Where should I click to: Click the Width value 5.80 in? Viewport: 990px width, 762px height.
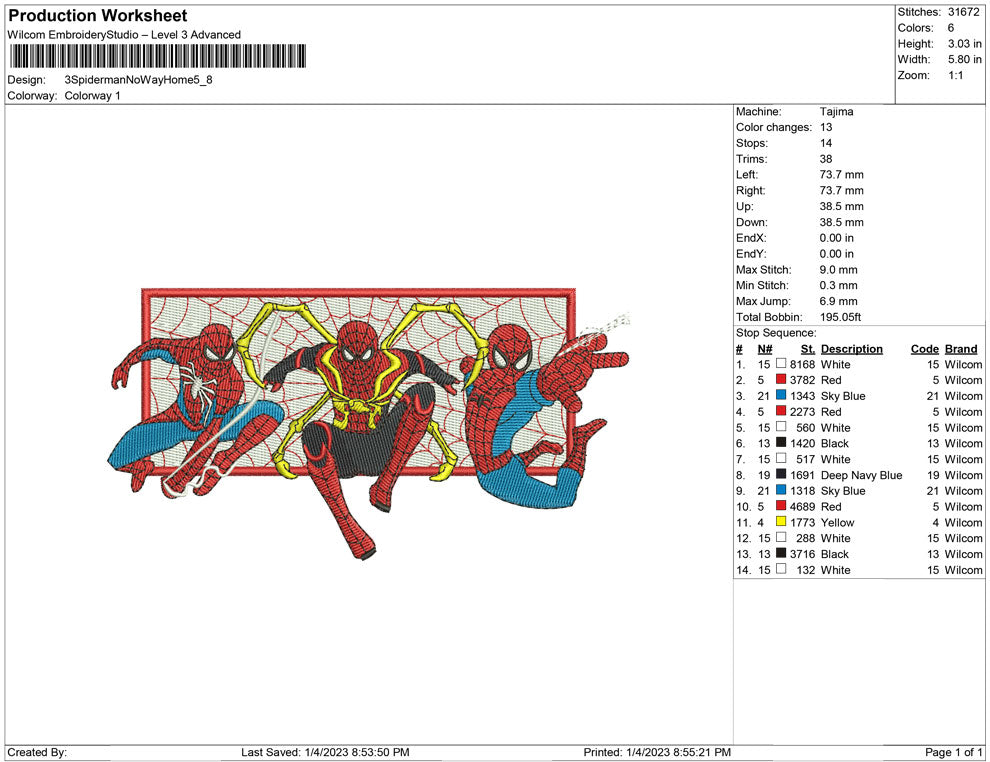pos(964,59)
